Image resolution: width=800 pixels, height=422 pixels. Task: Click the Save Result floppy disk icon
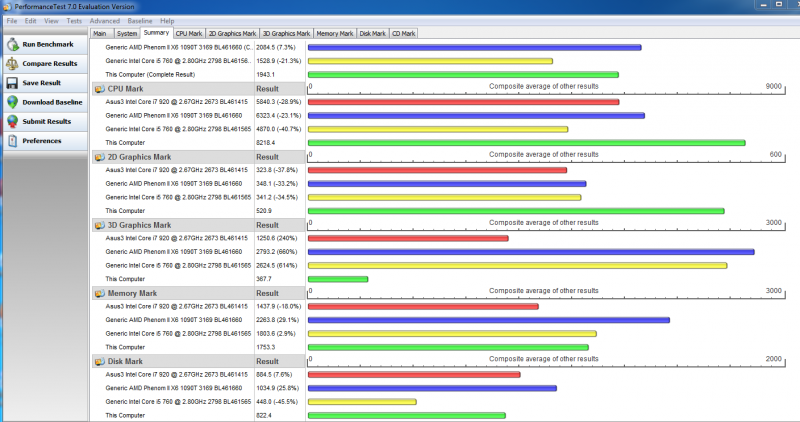click(11, 83)
